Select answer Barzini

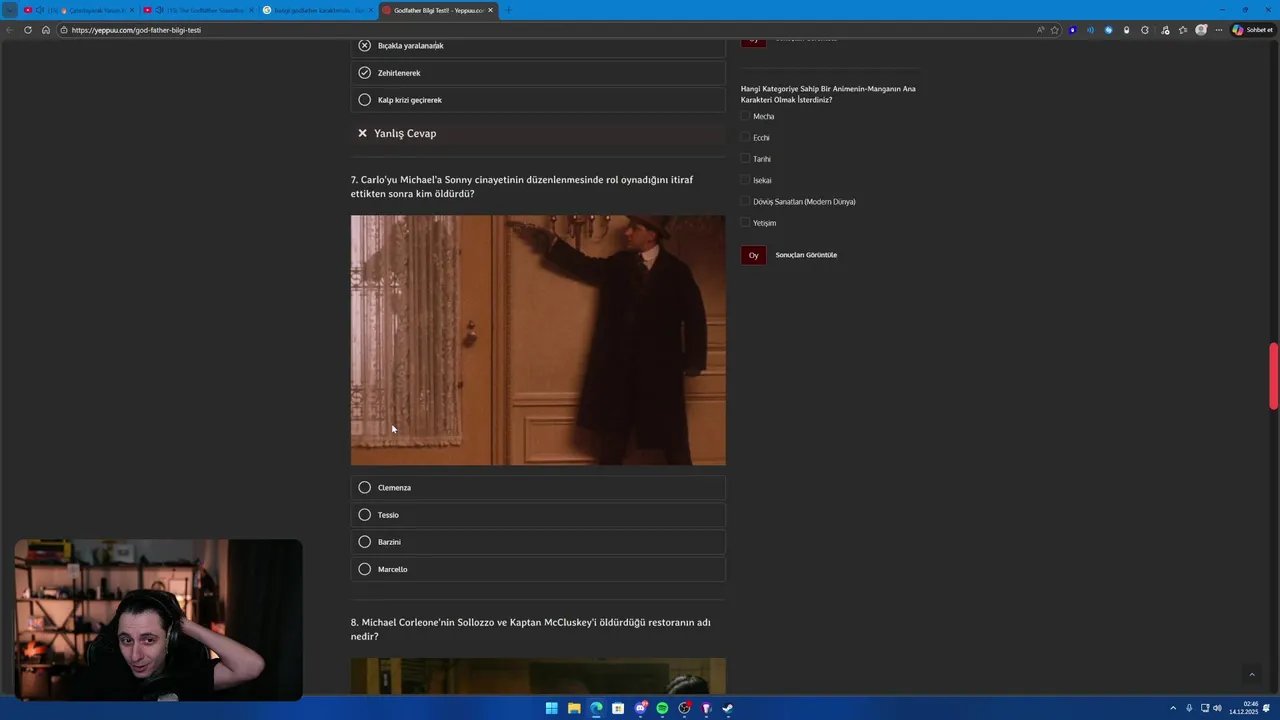538,542
